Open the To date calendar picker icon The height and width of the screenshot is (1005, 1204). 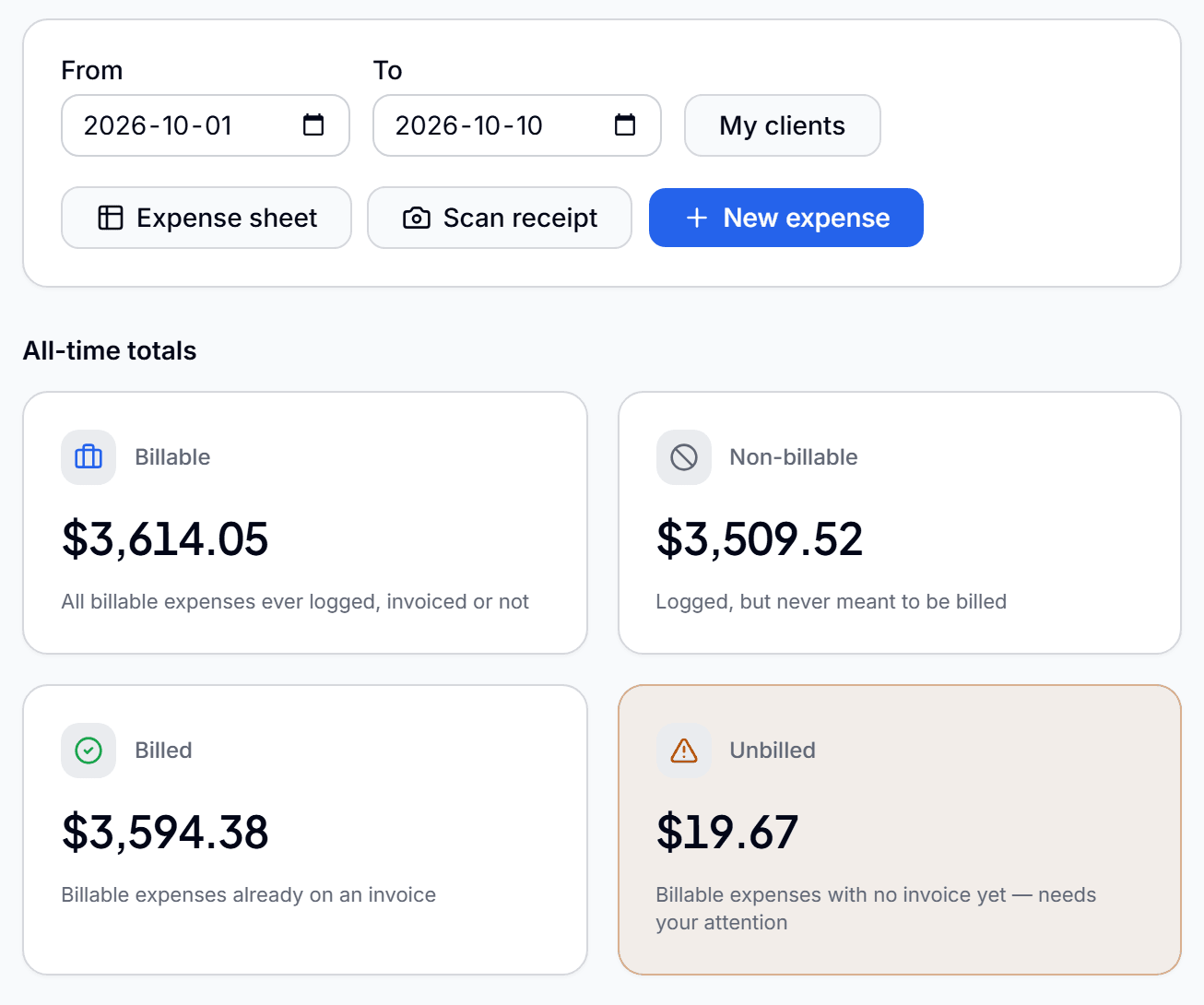click(625, 125)
